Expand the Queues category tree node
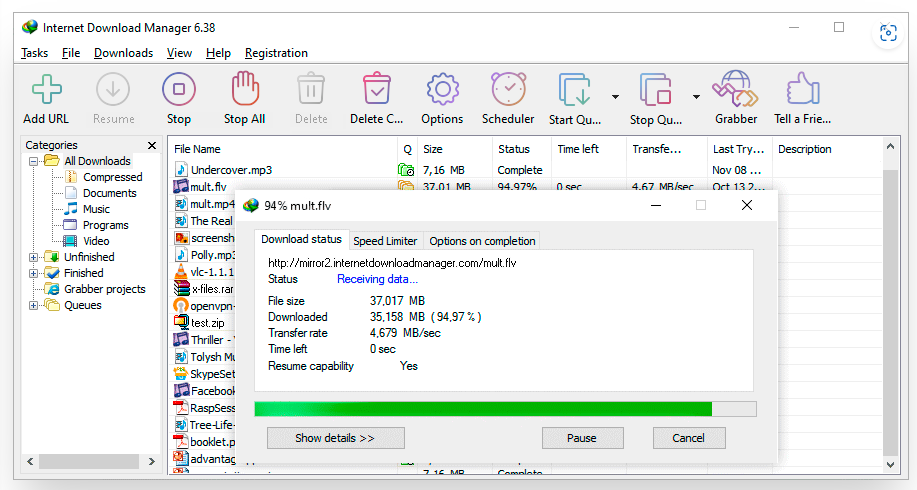The height and width of the screenshot is (490, 917). [34, 305]
